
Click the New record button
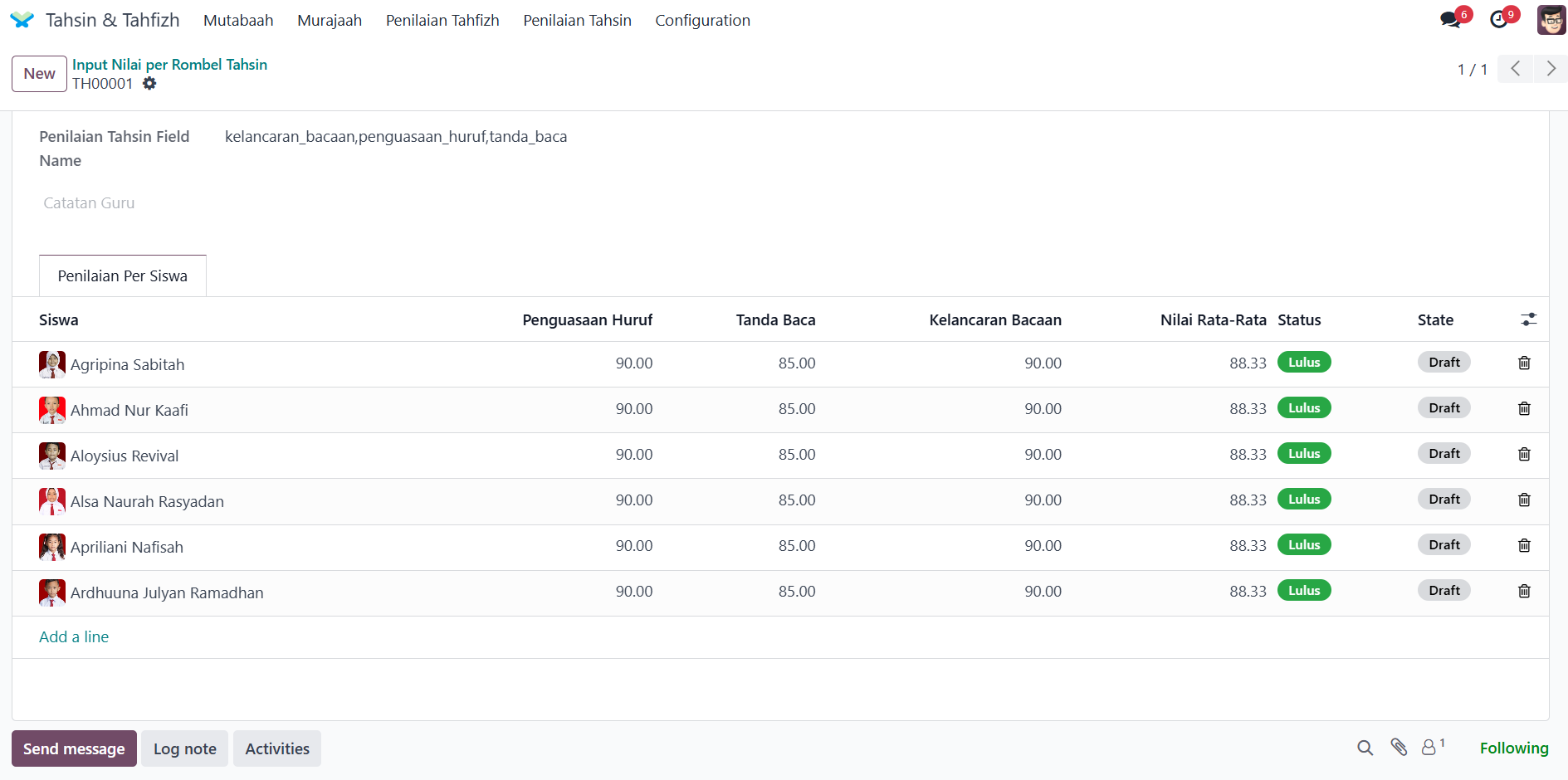39,74
